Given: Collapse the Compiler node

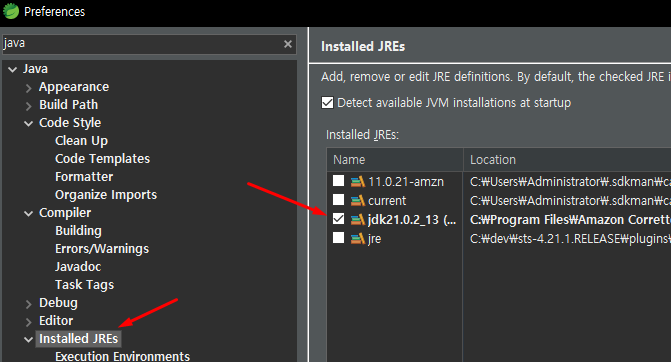Looking at the screenshot, I should 29,214.
